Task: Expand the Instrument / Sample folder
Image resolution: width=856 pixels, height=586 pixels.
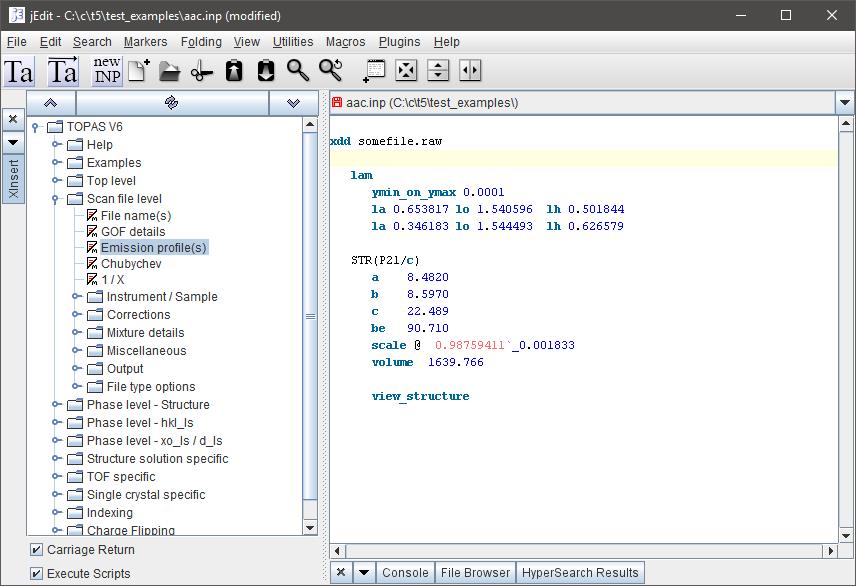Action: pos(77,297)
